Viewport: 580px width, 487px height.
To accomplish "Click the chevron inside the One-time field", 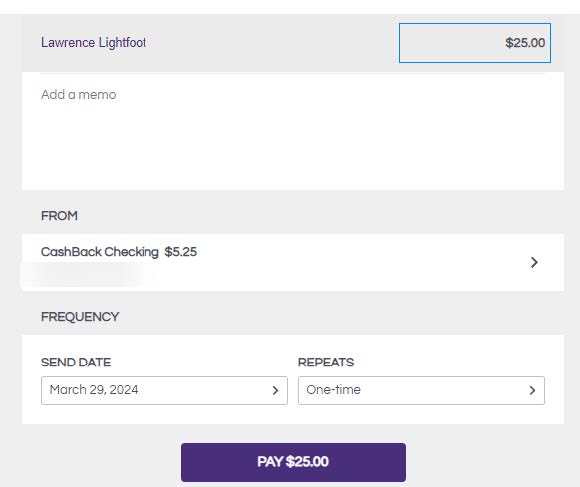I will [x=532, y=390].
